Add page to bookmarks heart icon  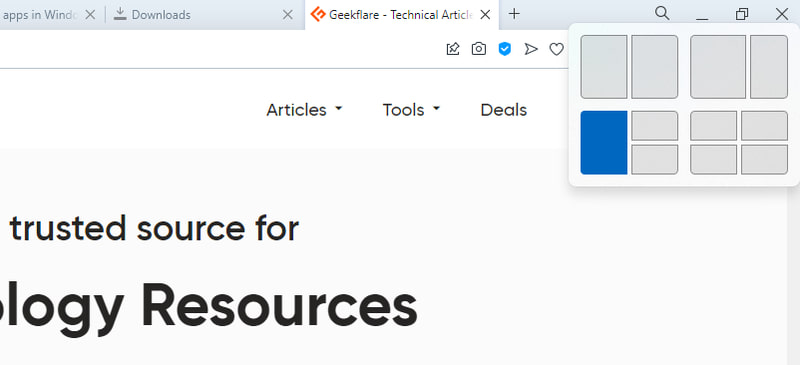click(556, 49)
